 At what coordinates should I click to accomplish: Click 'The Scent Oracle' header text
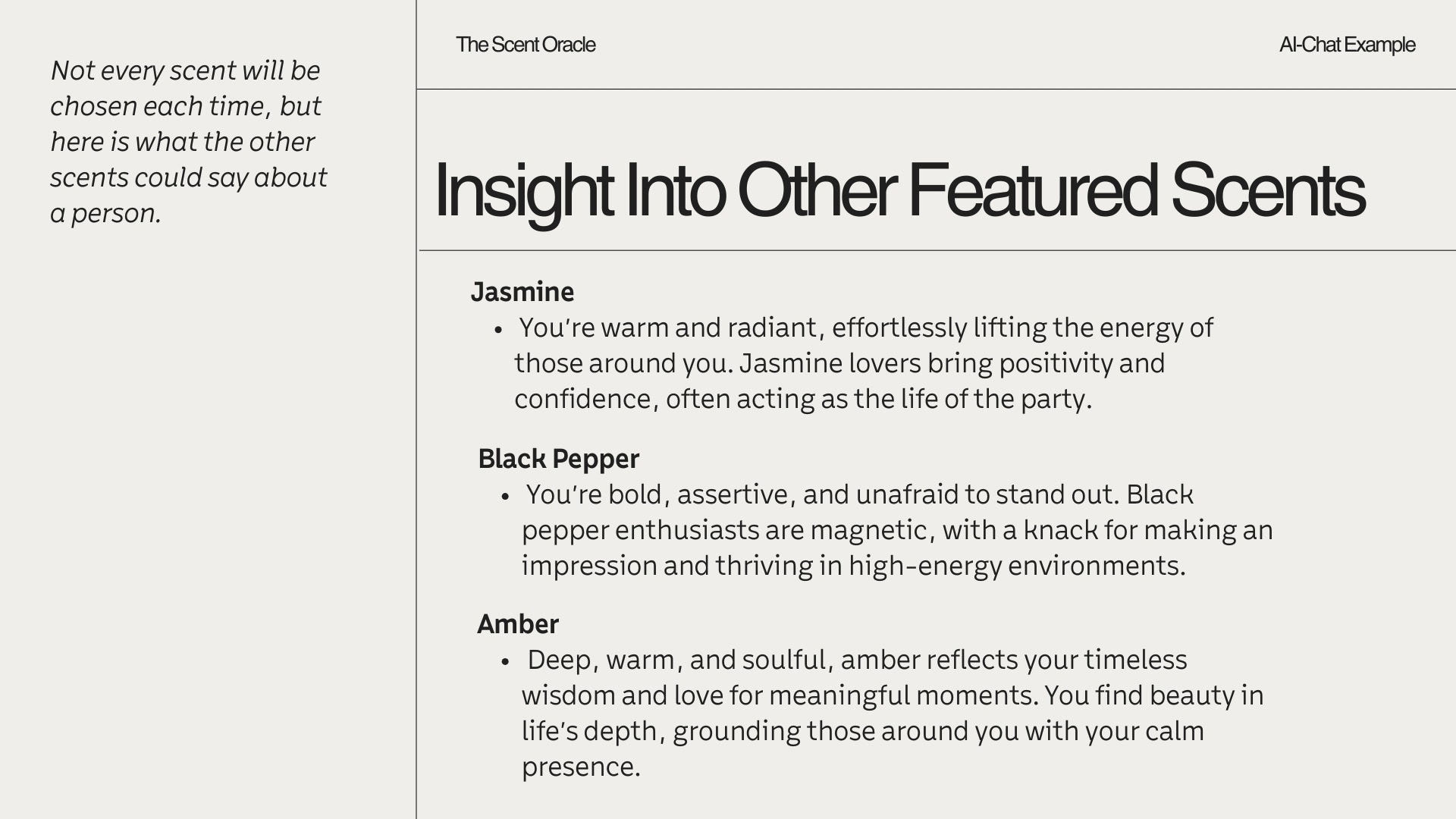pos(526,45)
